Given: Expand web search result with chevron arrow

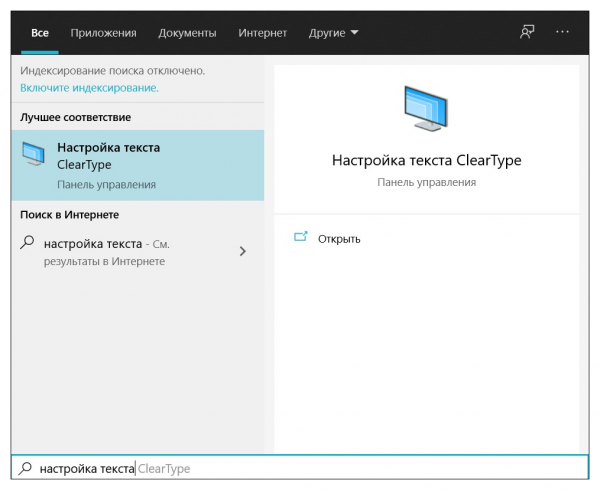Looking at the screenshot, I should tap(243, 251).
